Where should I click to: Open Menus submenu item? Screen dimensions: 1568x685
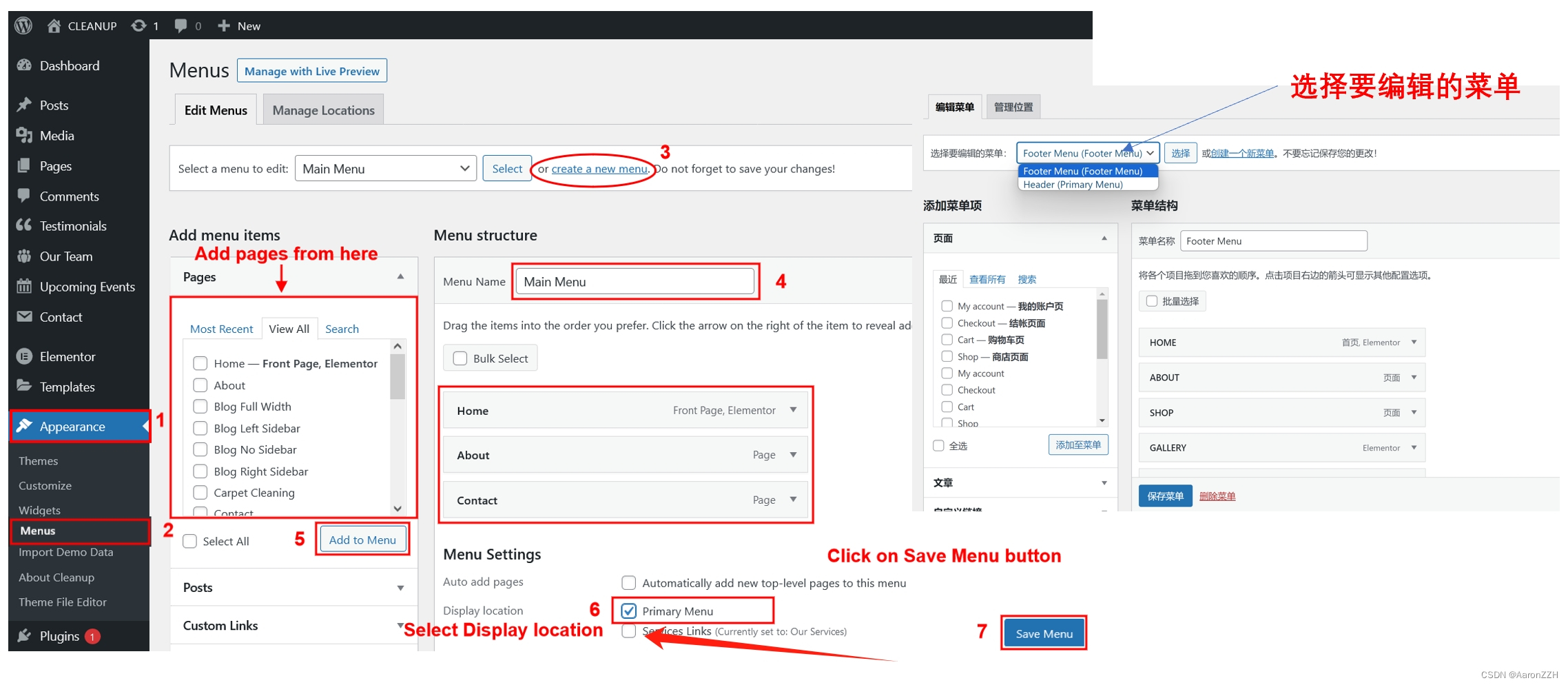pos(38,531)
